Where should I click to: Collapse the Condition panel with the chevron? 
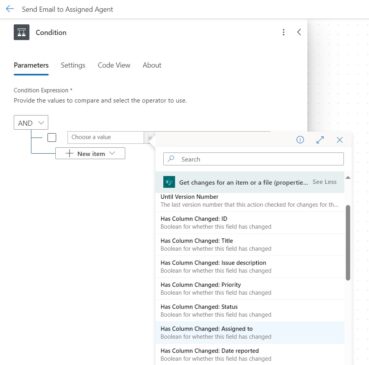point(299,32)
